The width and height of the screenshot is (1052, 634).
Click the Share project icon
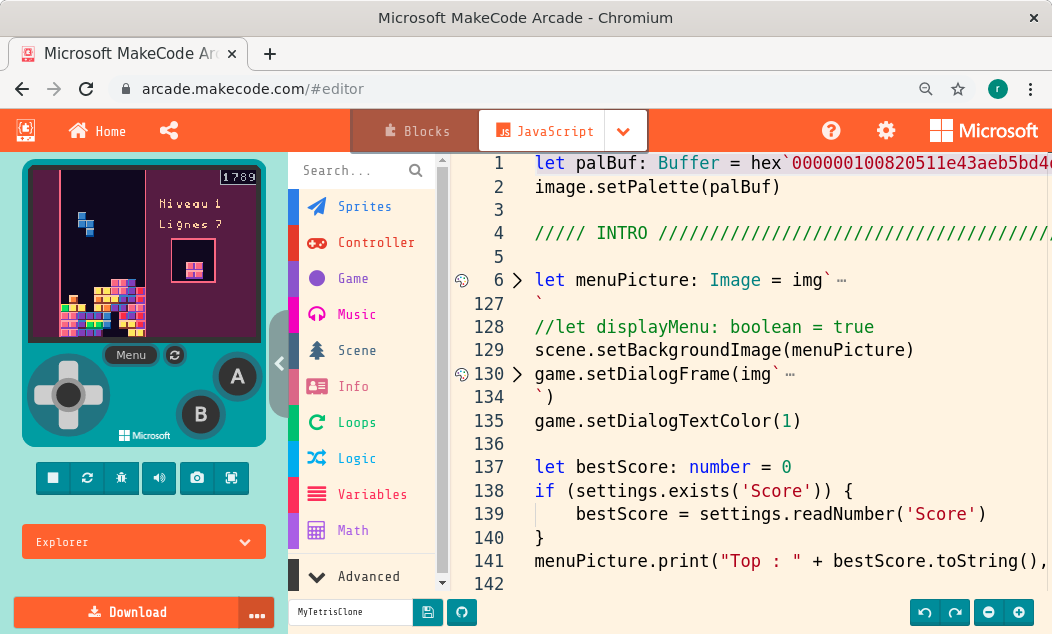tap(169, 131)
